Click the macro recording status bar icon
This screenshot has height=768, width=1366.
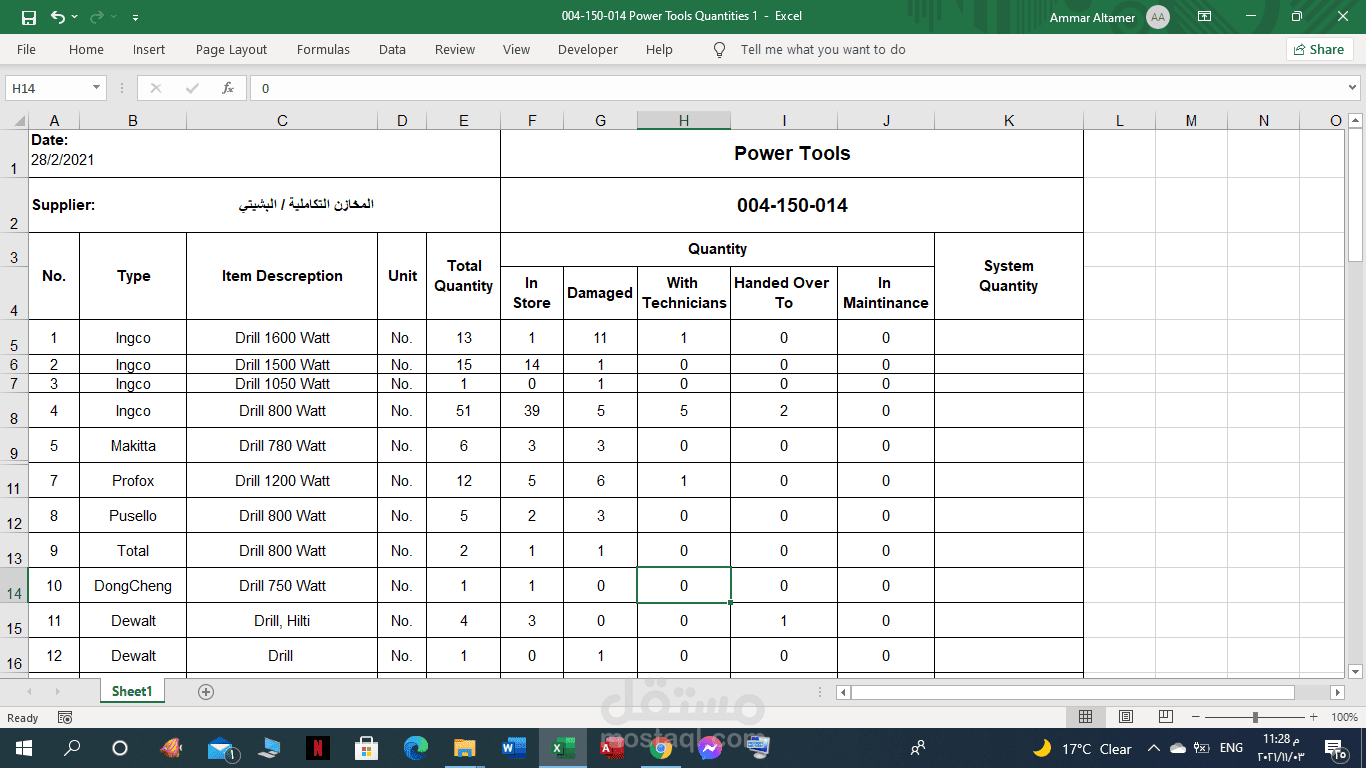tap(65, 717)
